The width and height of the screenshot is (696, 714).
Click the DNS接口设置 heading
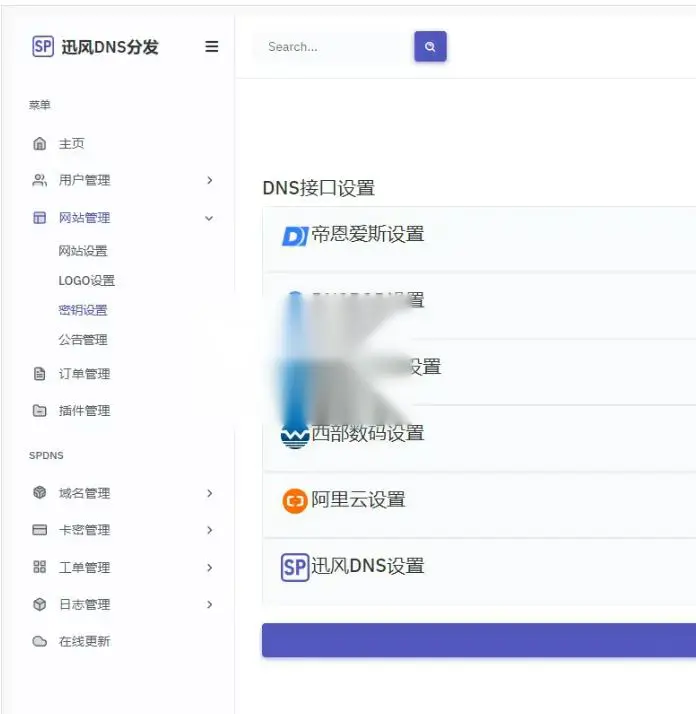[318, 188]
